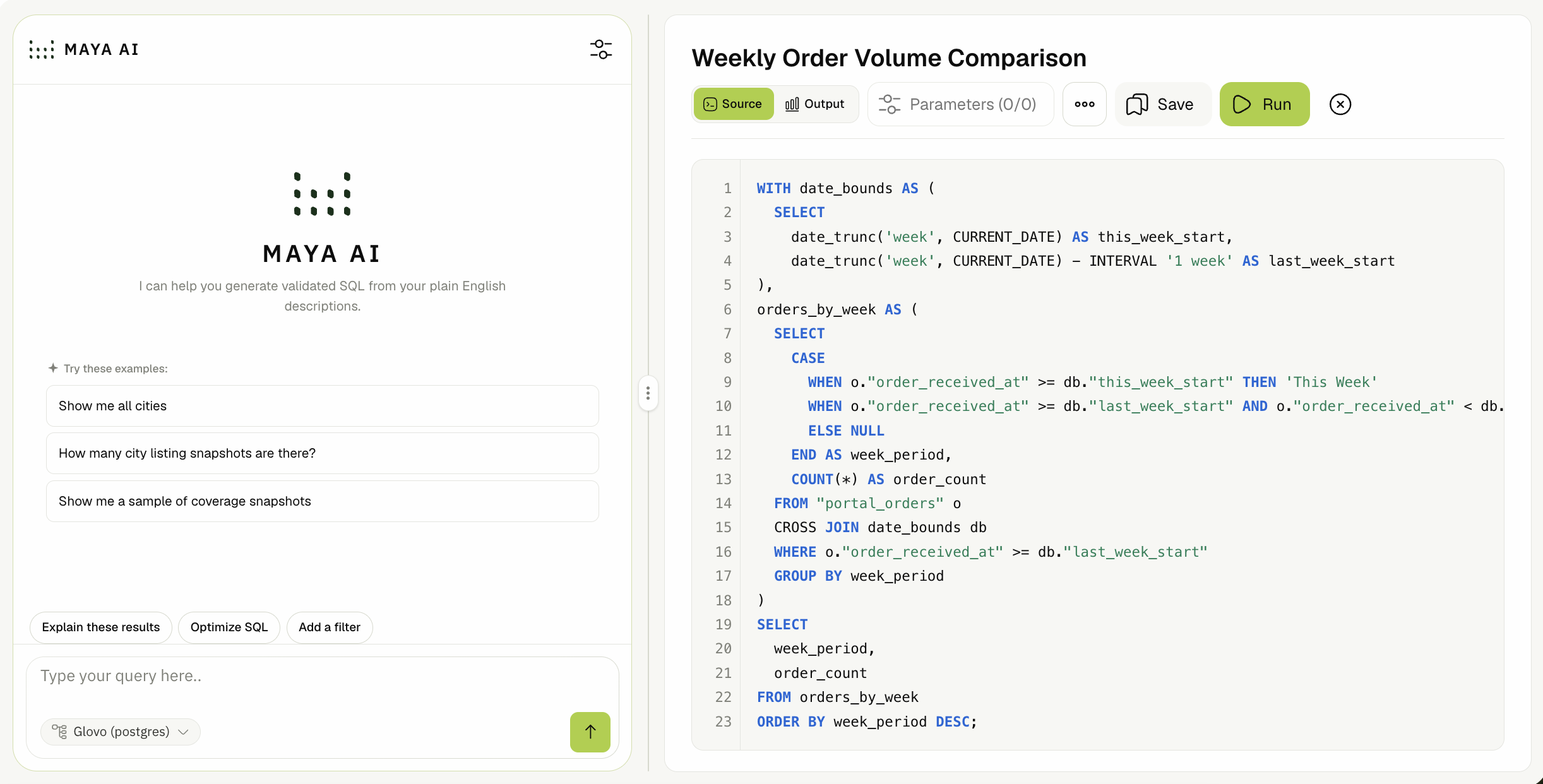Open the chat settings sliders icon

coord(600,49)
